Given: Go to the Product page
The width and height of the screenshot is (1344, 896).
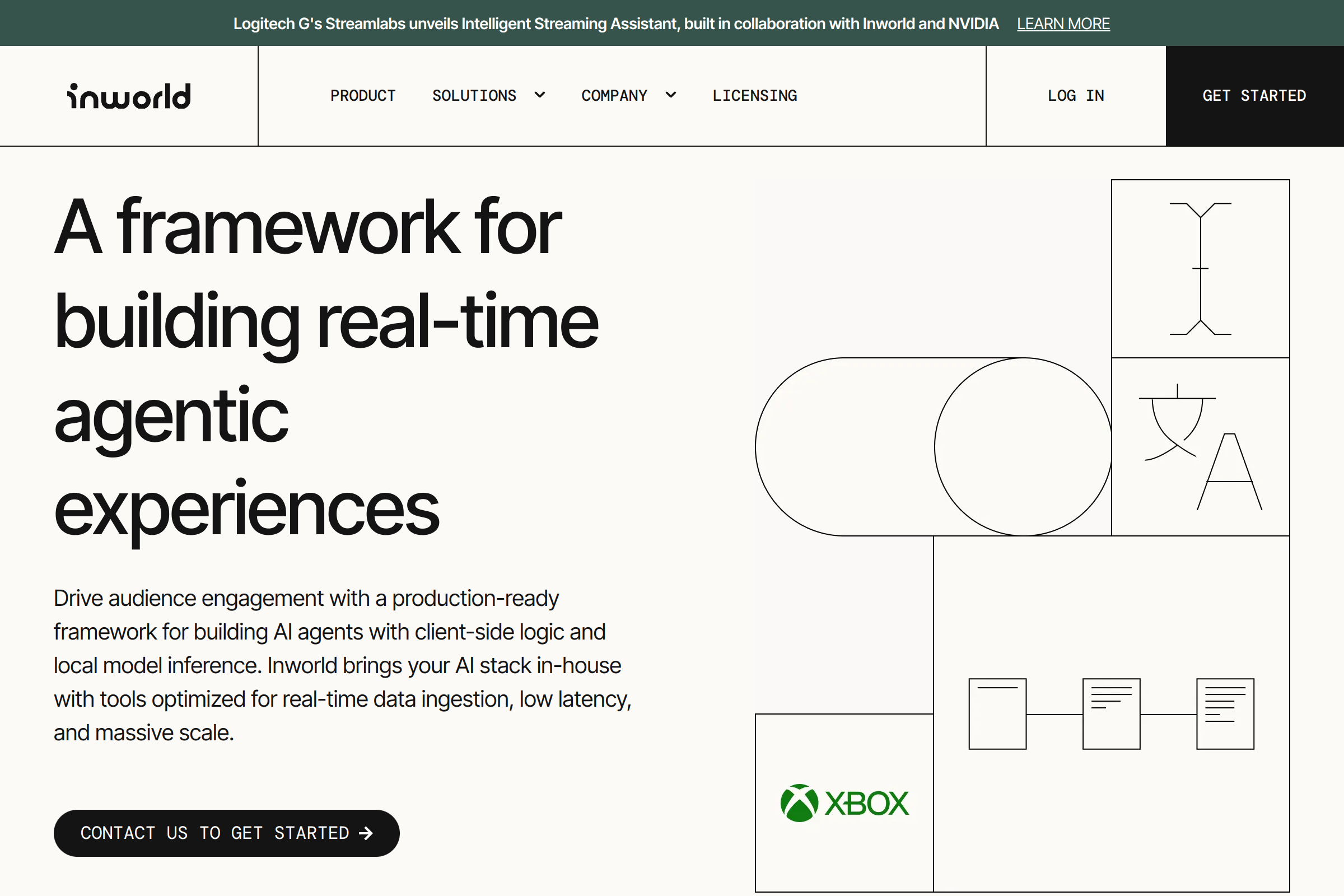Looking at the screenshot, I should [363, 95].
